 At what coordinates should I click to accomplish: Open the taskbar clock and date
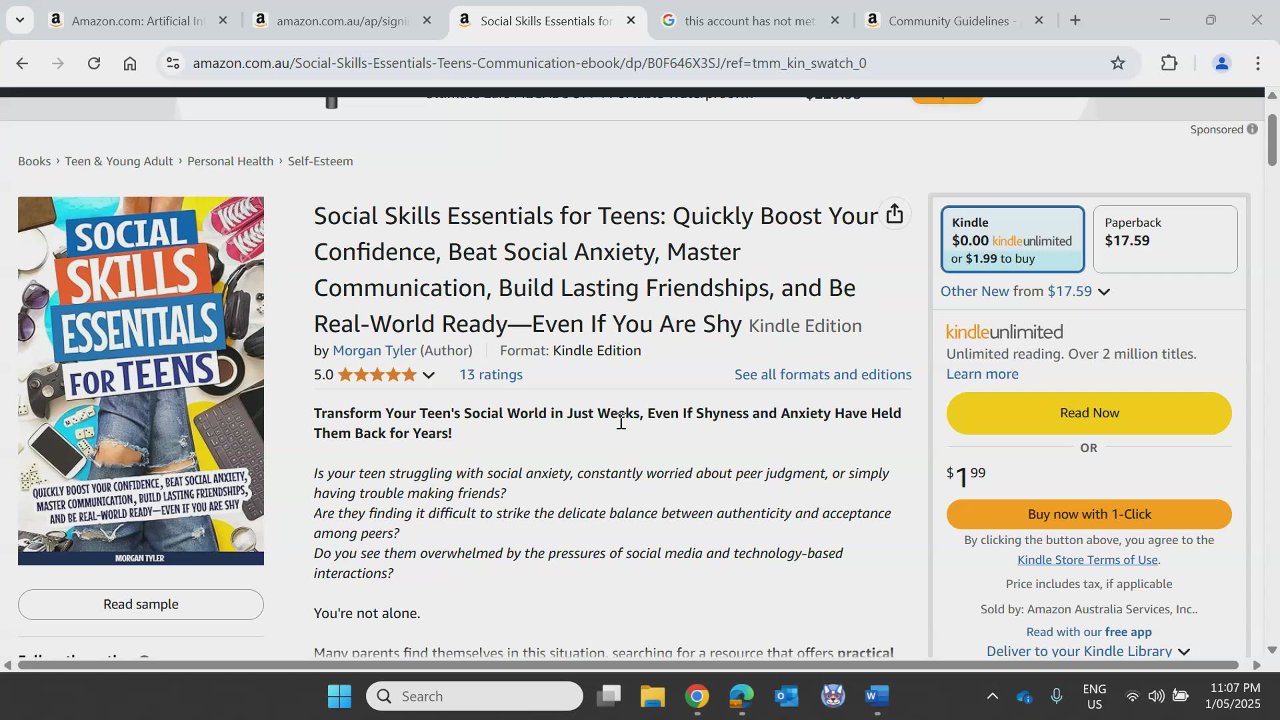(1234, 696)
